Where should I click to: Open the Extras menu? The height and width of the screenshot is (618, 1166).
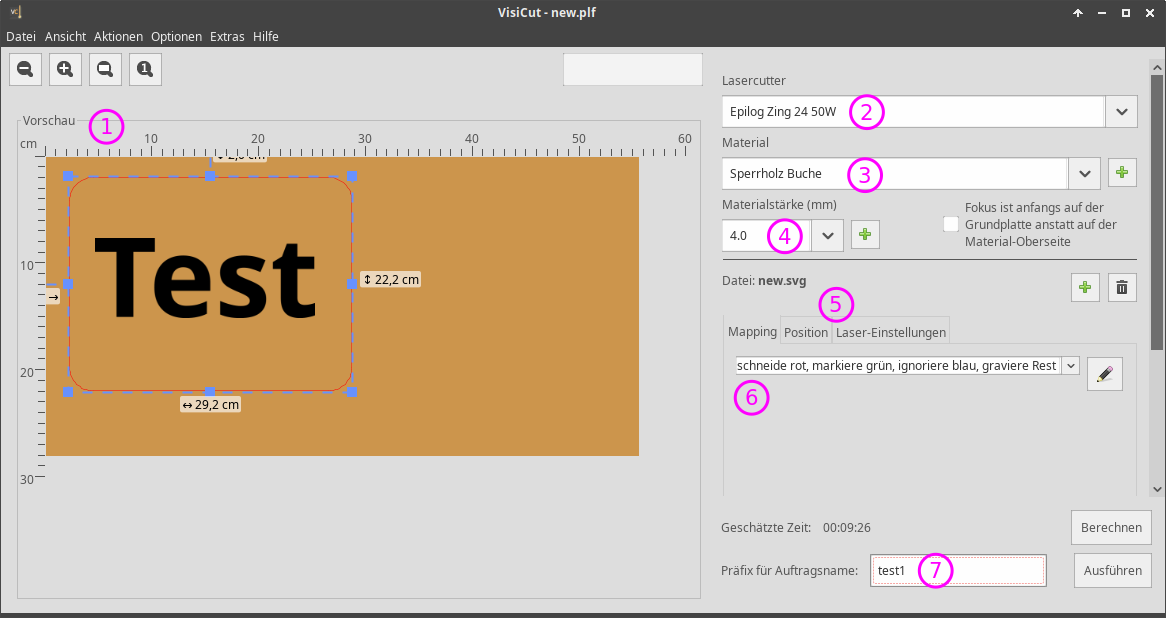227,36
